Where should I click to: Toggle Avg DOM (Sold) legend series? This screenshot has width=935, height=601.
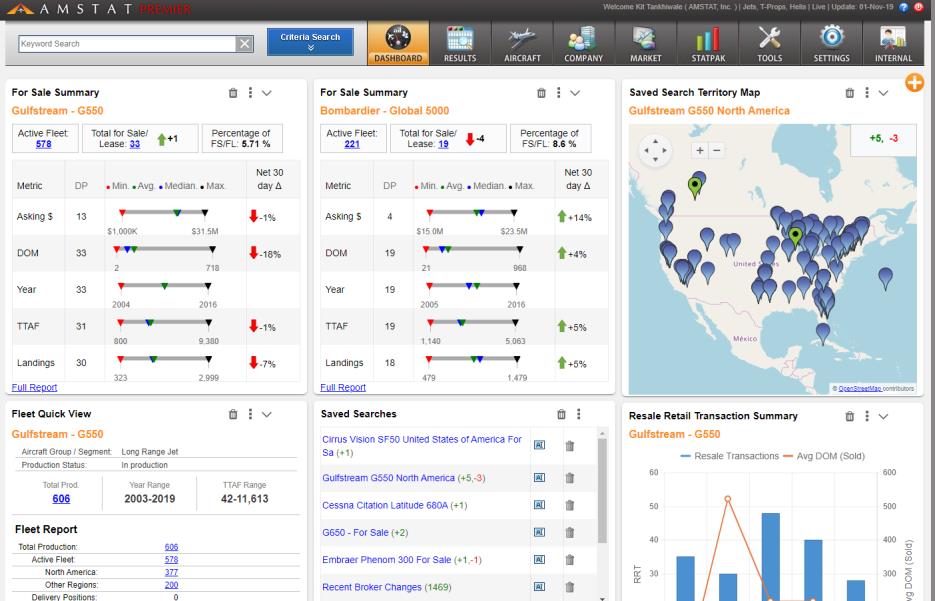tap(823, 456)
